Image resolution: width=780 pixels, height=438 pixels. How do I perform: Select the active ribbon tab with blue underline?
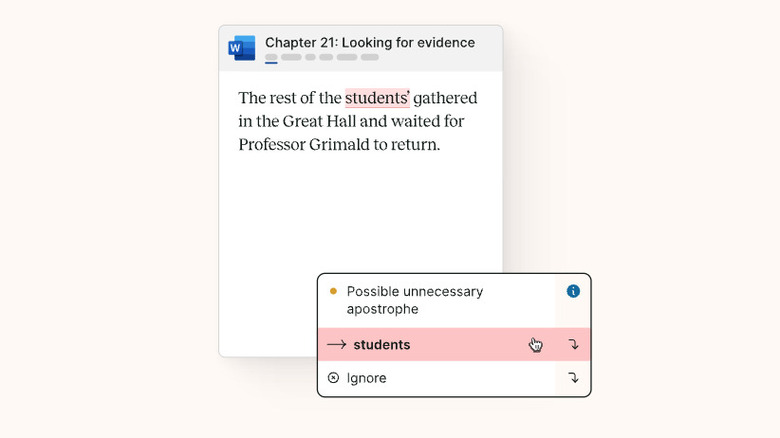pos(271,58)
